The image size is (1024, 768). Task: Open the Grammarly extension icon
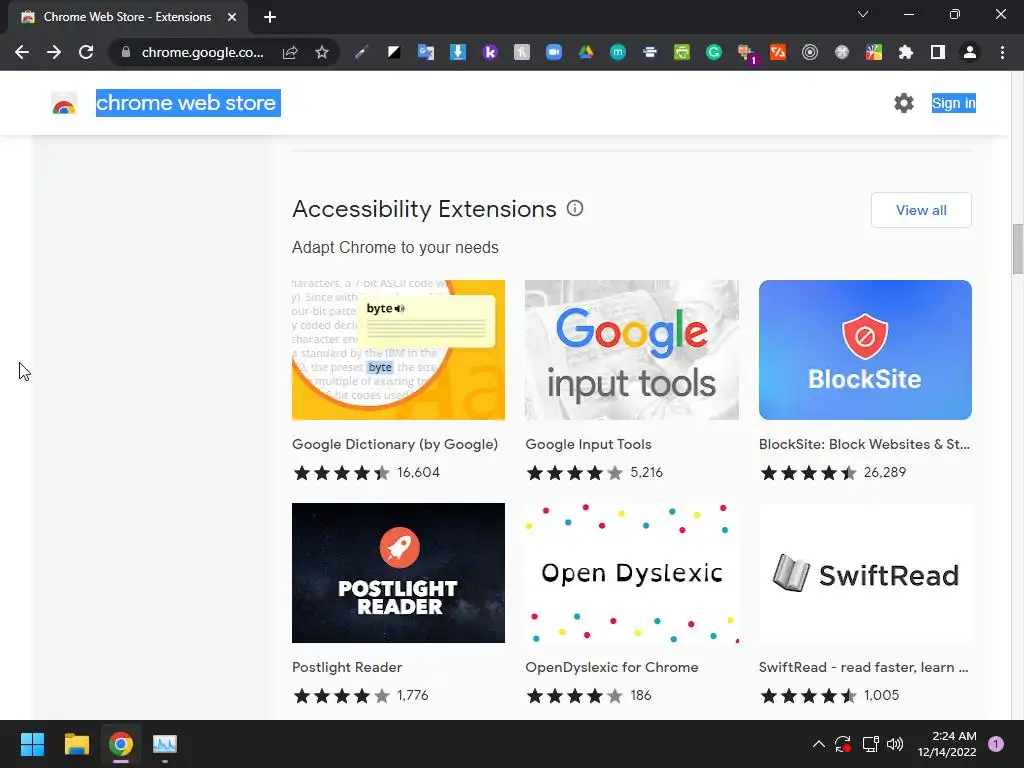[714, 52]
